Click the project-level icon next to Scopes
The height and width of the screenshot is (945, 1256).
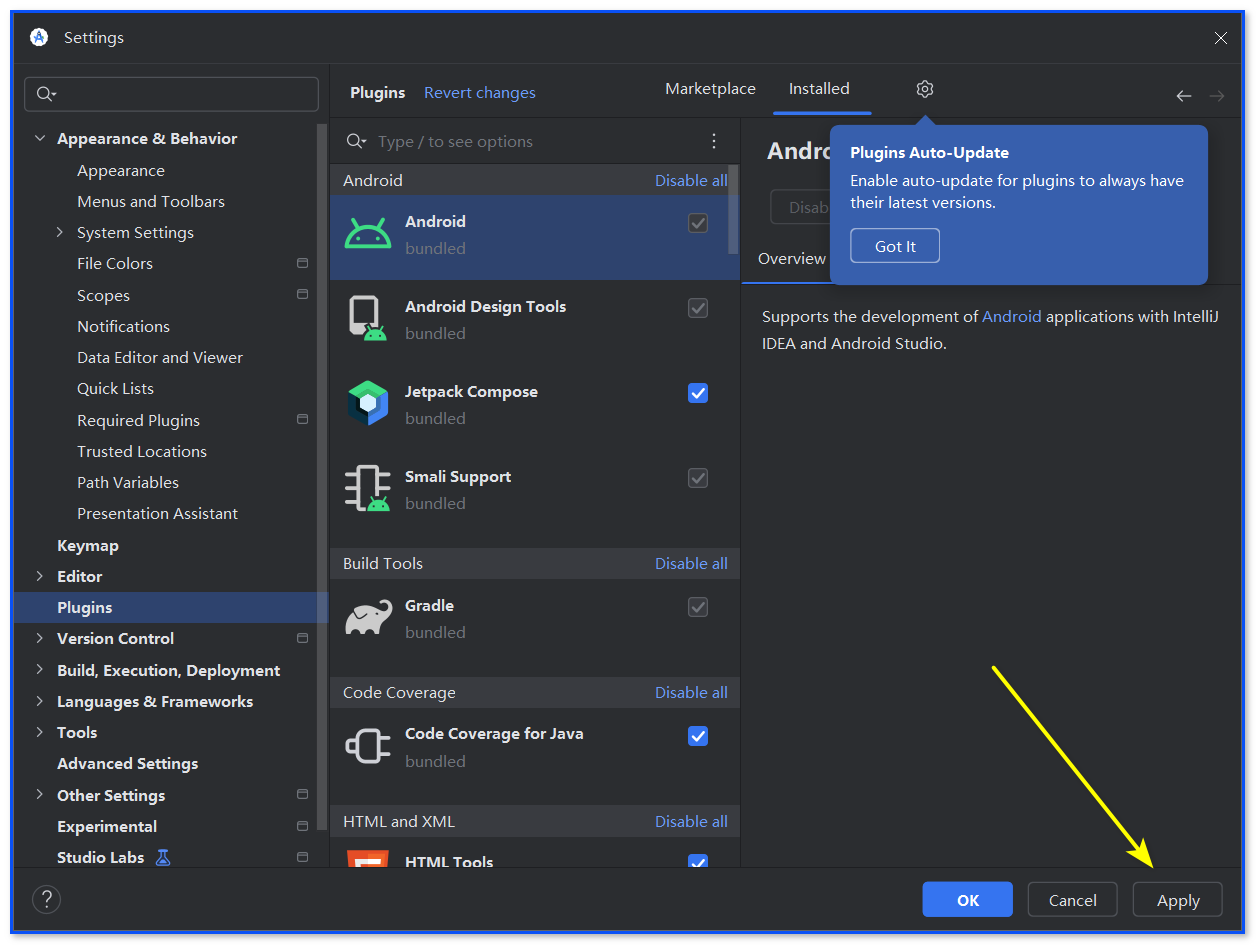302,295
